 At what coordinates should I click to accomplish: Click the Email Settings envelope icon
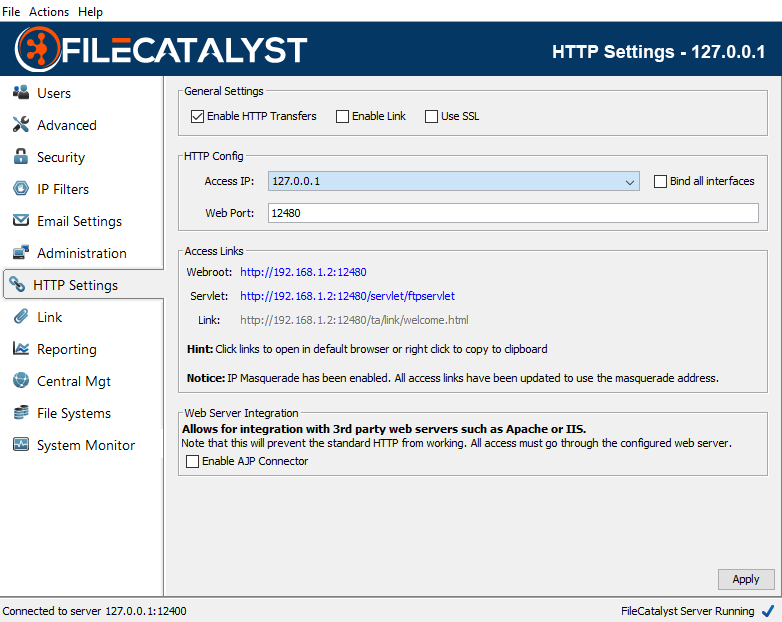click(x=21, y=220)
